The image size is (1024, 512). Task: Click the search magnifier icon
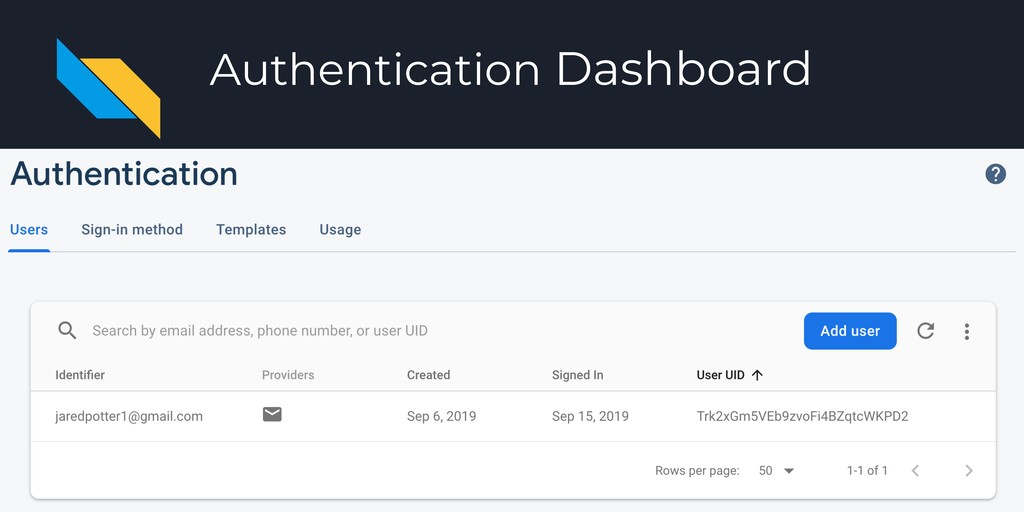pos(67,330)
